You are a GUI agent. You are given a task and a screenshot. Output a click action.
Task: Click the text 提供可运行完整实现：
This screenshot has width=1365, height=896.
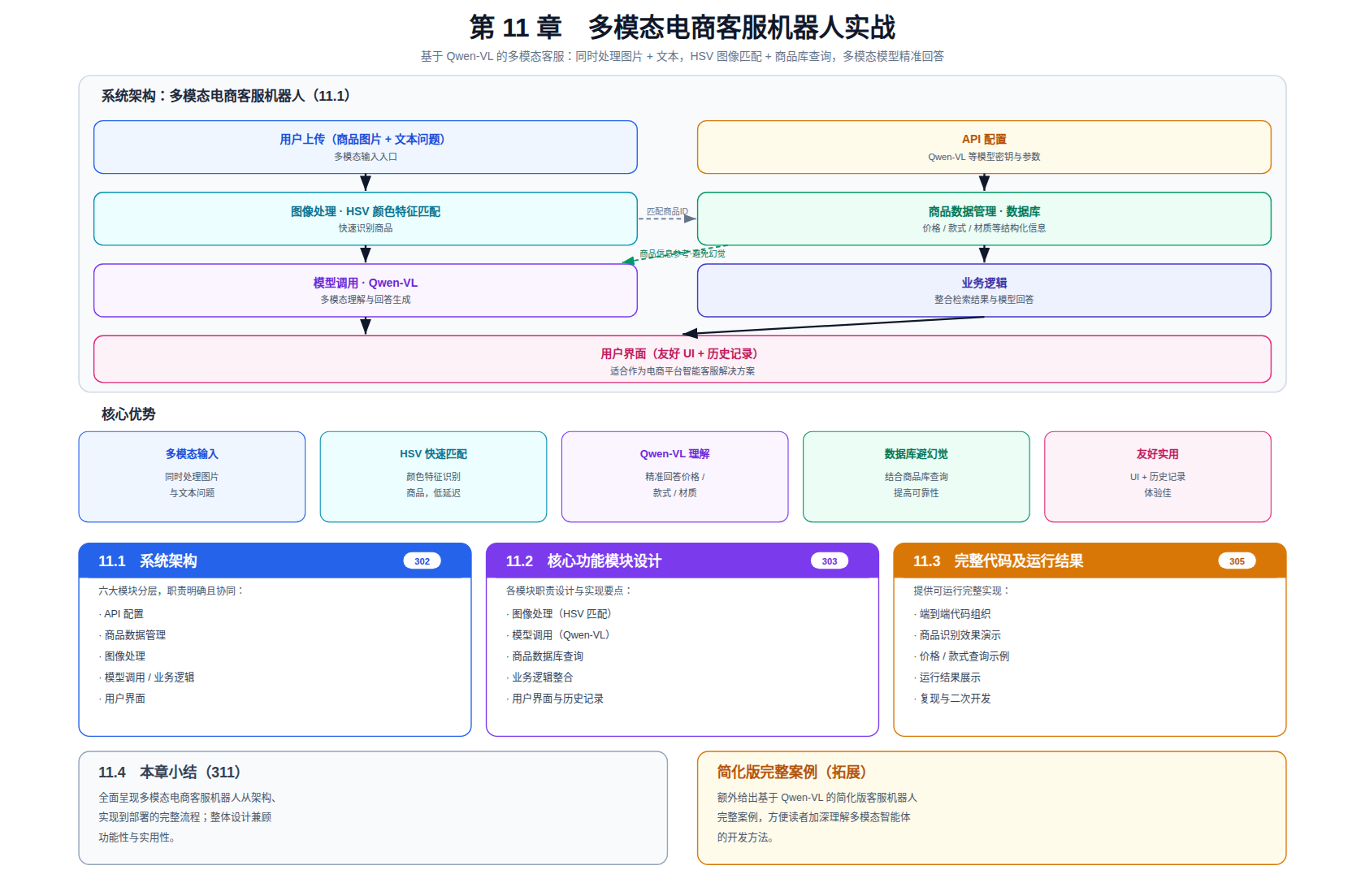click(962, 591)
